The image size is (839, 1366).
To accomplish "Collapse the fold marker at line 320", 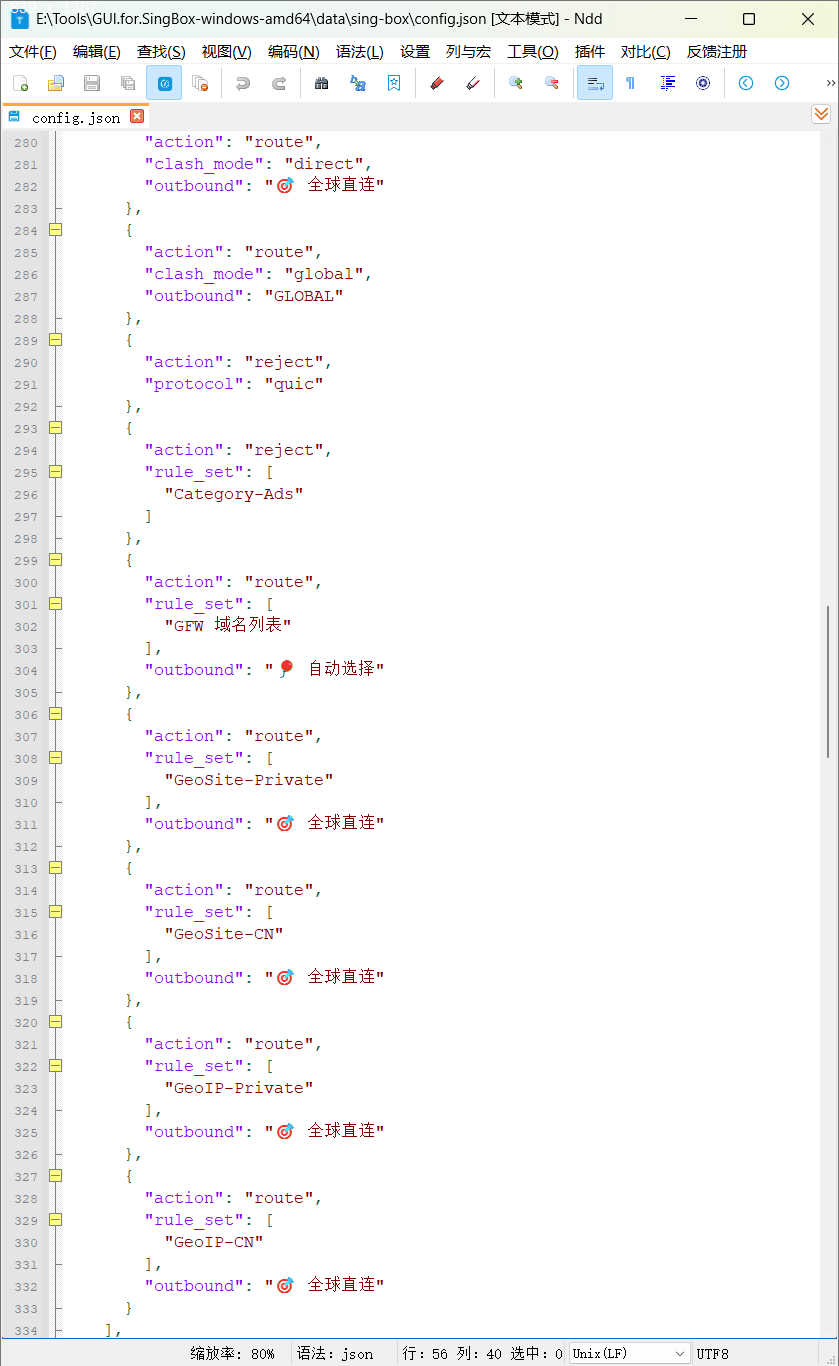I will (x=56, y=1022).
